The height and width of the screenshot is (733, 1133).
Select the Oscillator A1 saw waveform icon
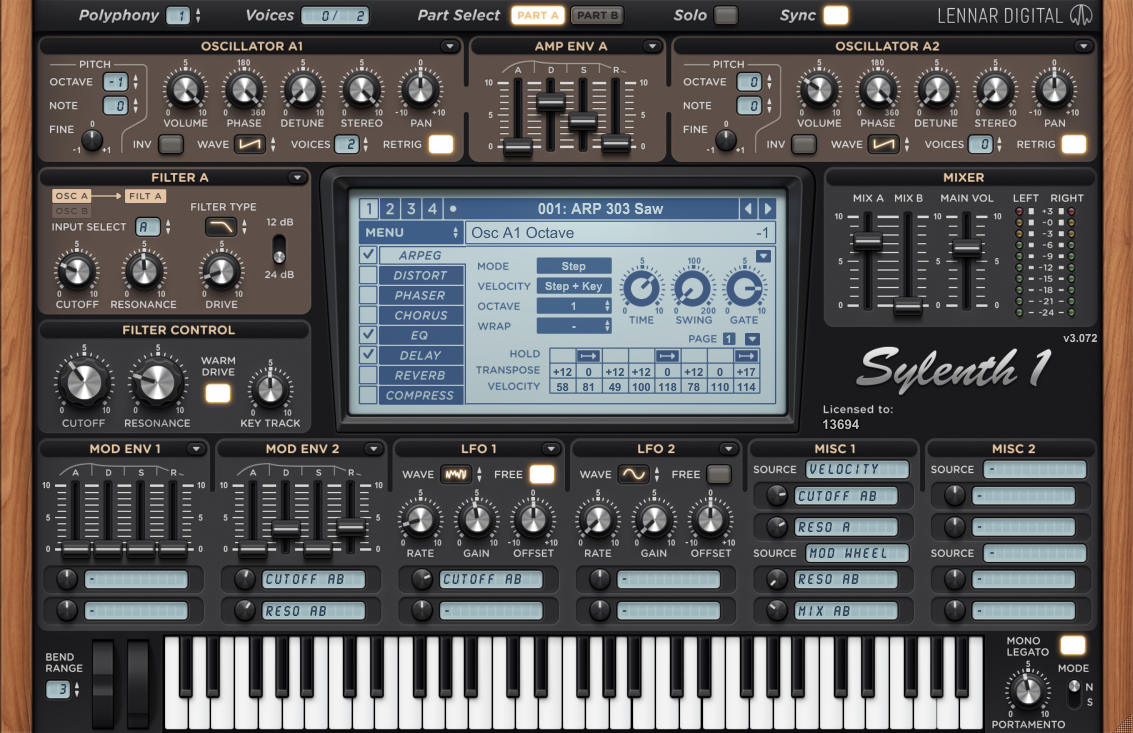(250, 145)
